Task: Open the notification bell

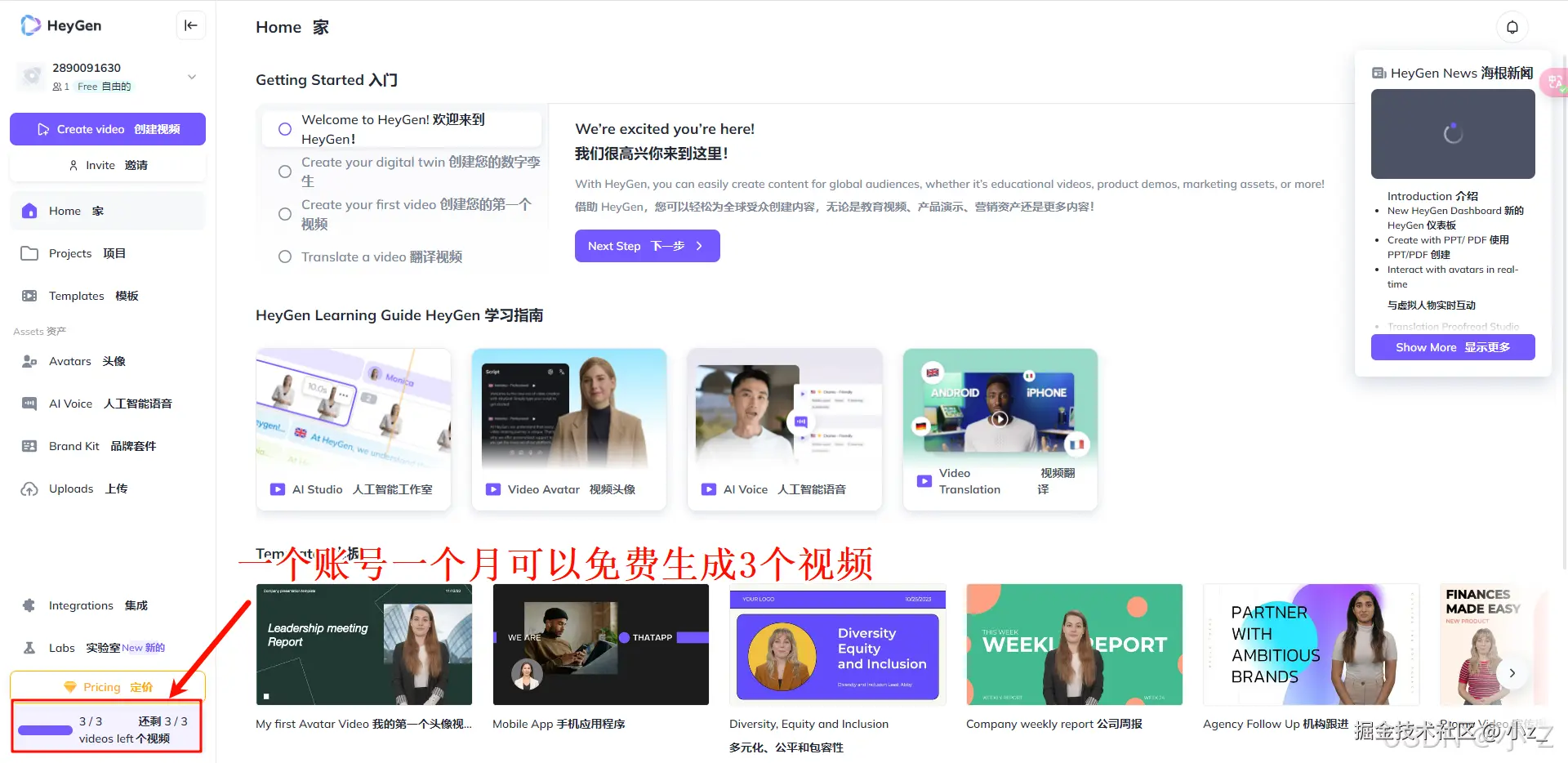Action: 1512,26
